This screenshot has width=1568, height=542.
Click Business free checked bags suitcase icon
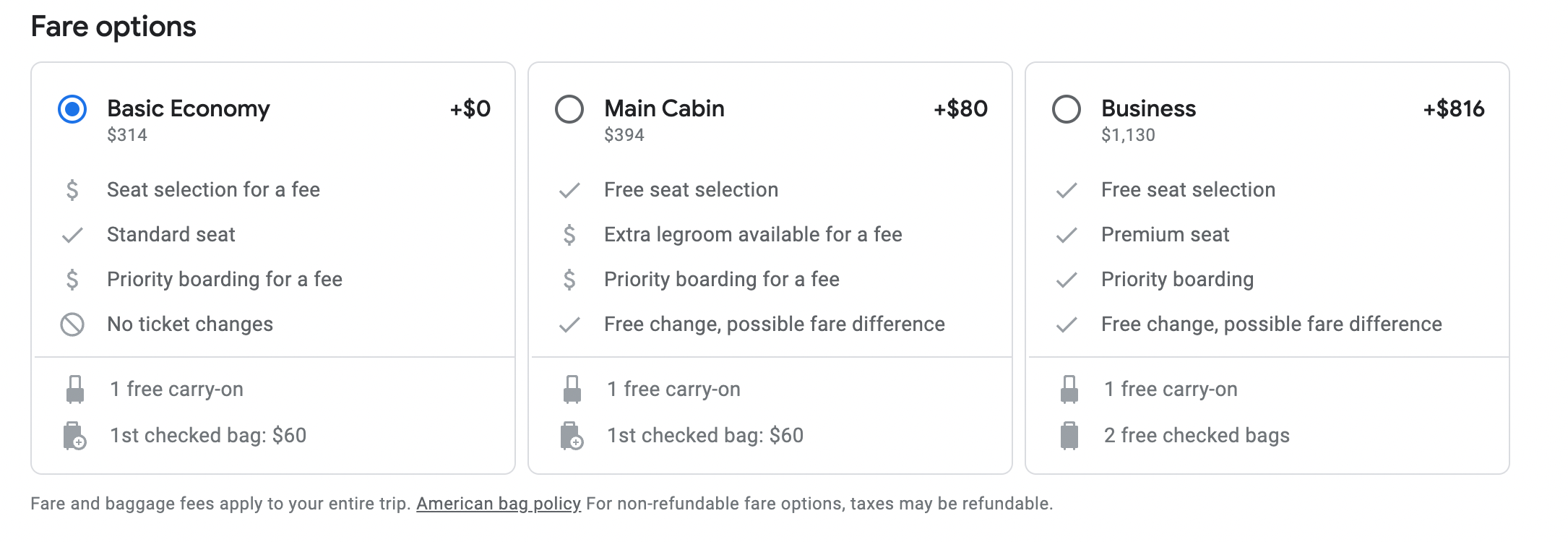[1069, 436]
